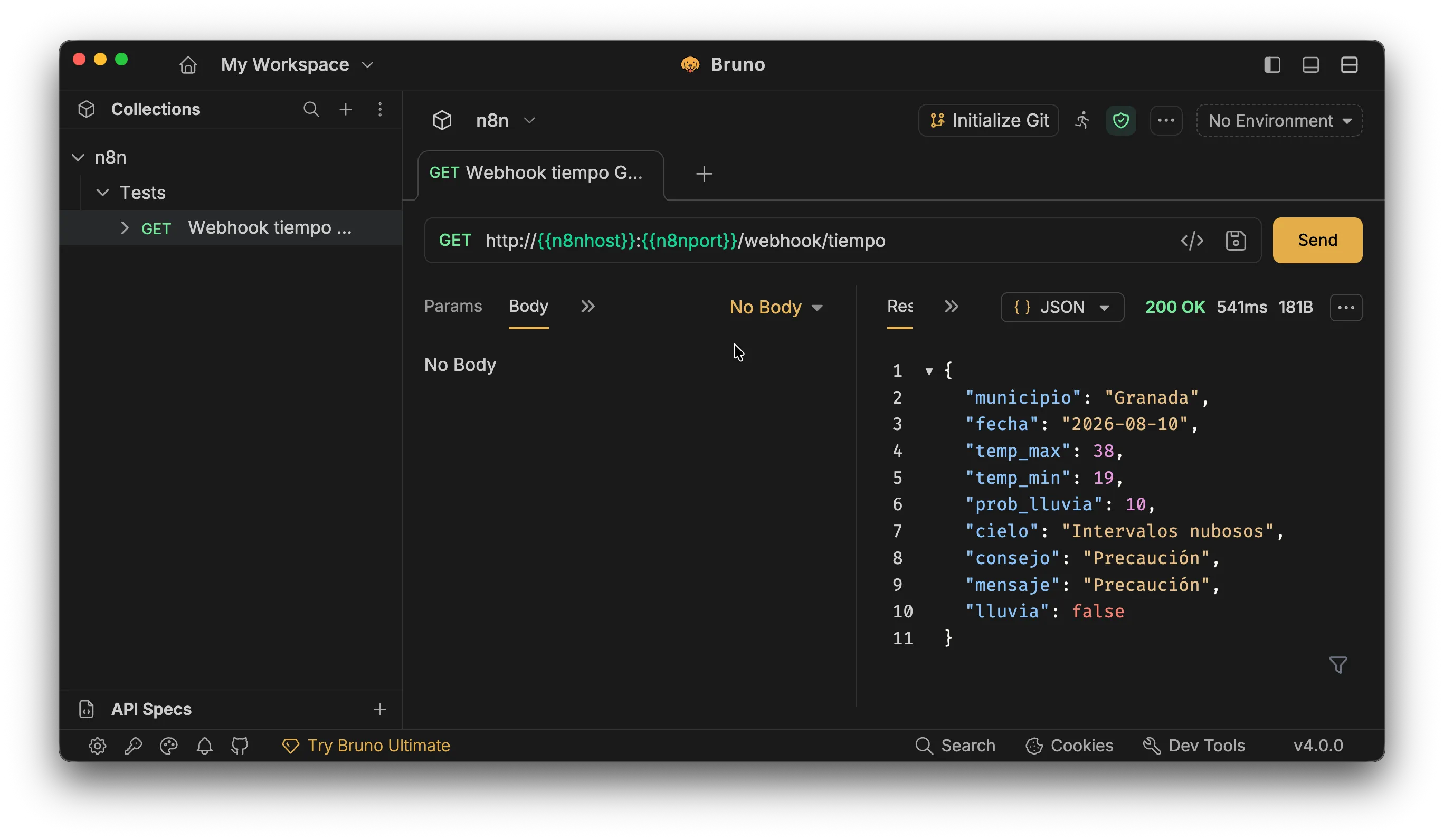Click the v4.0.0 version label
1444x840 pixels.
[x=1318, y=746]
